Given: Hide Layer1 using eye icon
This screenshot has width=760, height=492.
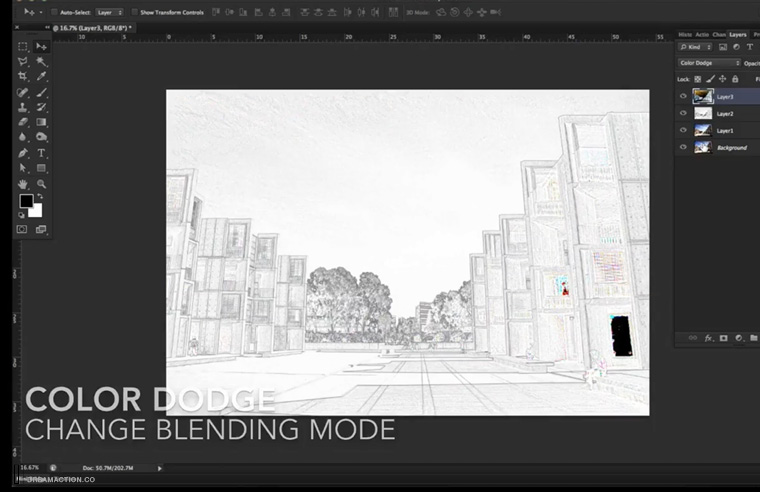Looking at the screenshot, I should (x=683, y=130).
